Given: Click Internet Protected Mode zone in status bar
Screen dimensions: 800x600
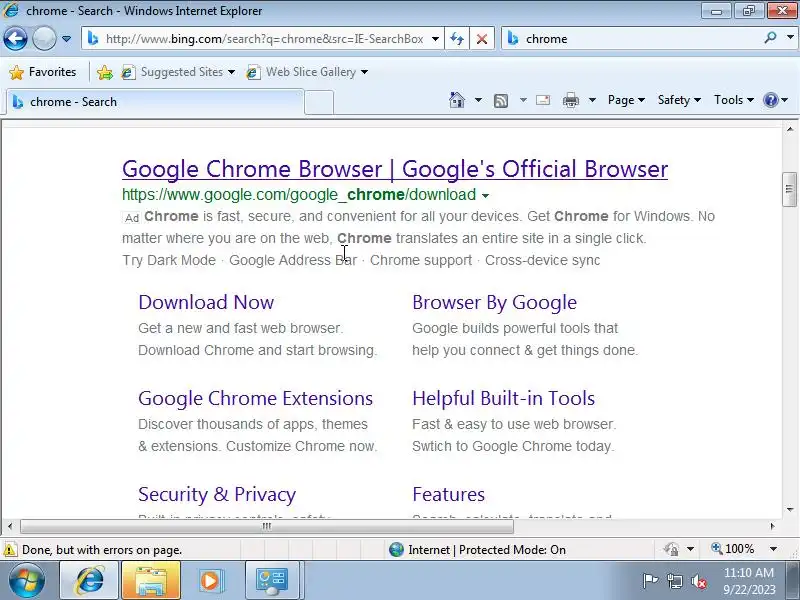Looking at the screenshot, I should click(x=477, y=549).
